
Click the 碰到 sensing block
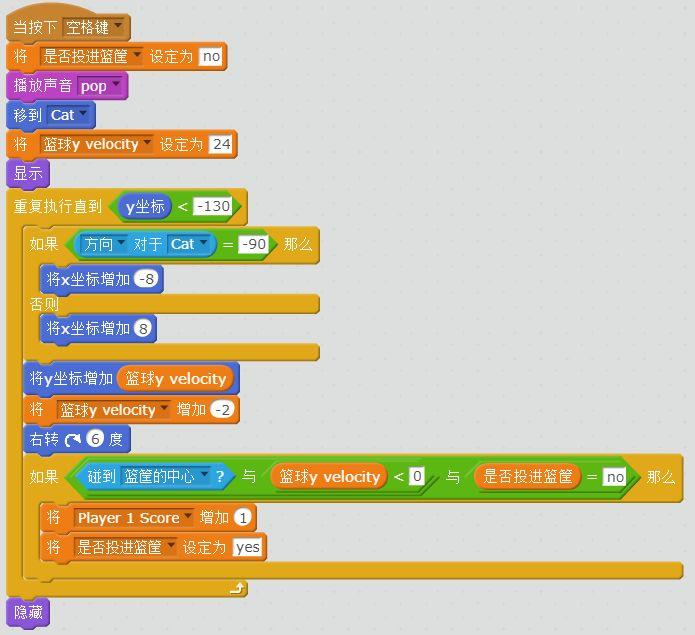click(155, 476)
